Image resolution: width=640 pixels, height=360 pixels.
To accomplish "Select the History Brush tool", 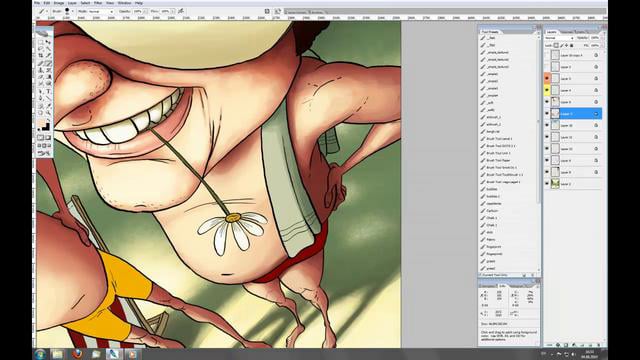I will (49, 70).
